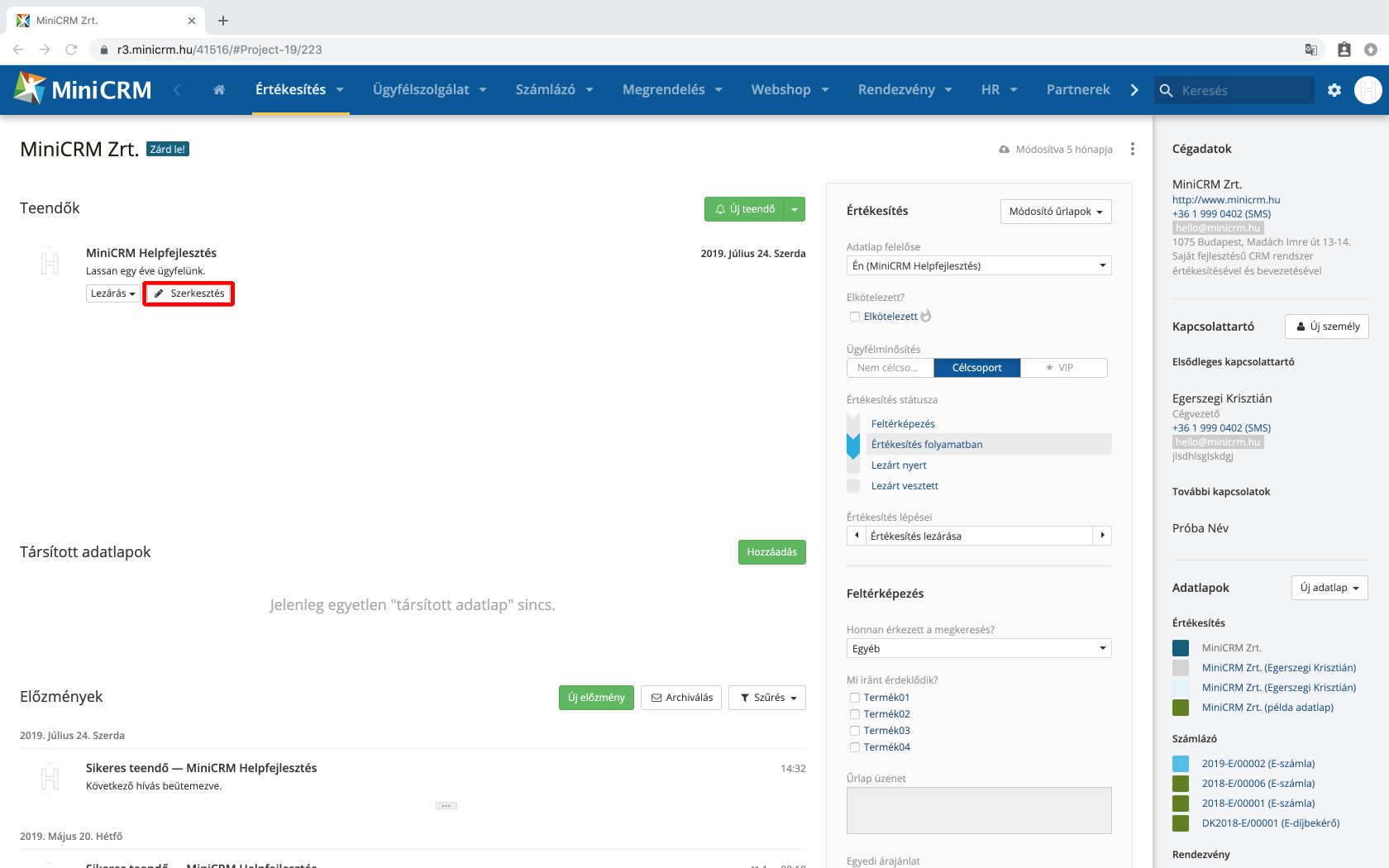Click Új személy button
This screenshot has width=1389, height=868.
pyautogui.click(x=1327, y=327)
